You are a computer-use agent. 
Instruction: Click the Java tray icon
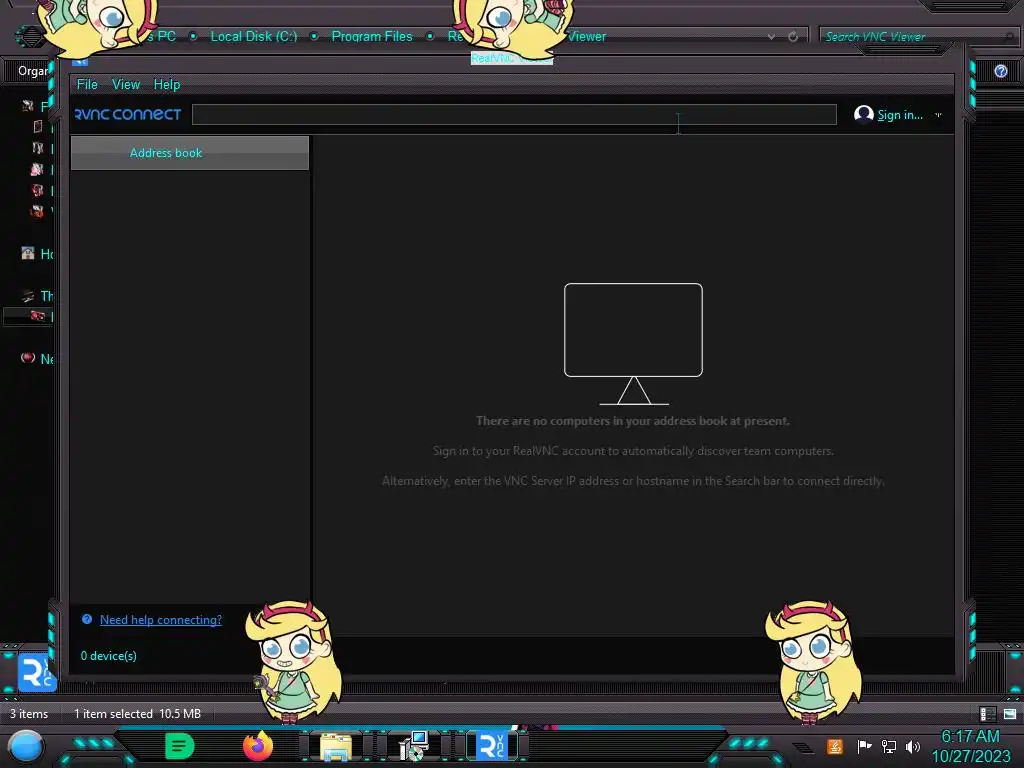tap(835, 746)
